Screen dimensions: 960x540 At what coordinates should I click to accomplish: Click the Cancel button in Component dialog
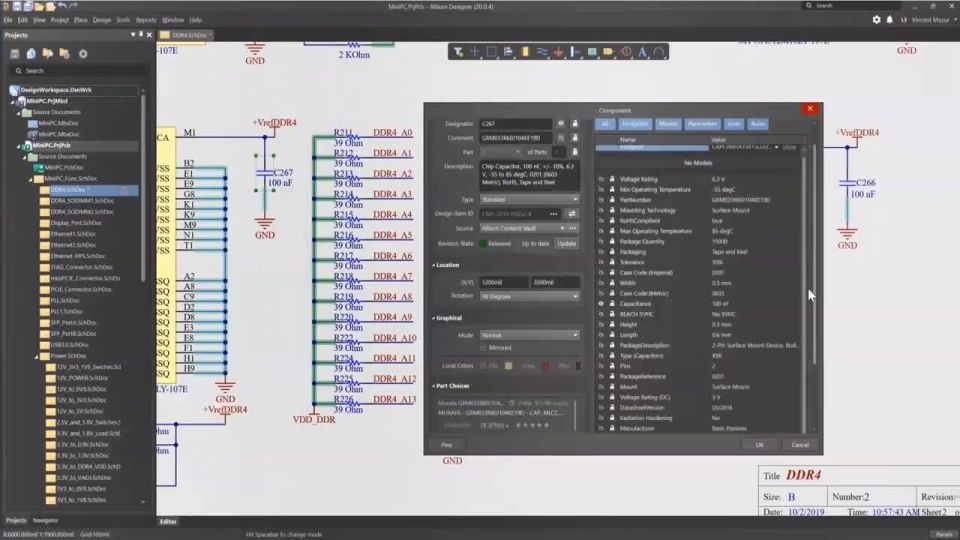pos(800,445)
